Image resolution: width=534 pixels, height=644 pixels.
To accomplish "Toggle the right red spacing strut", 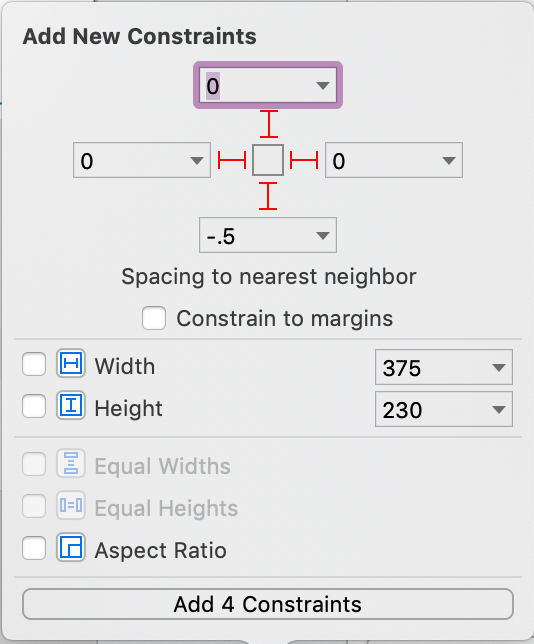I will coord(304,160).
